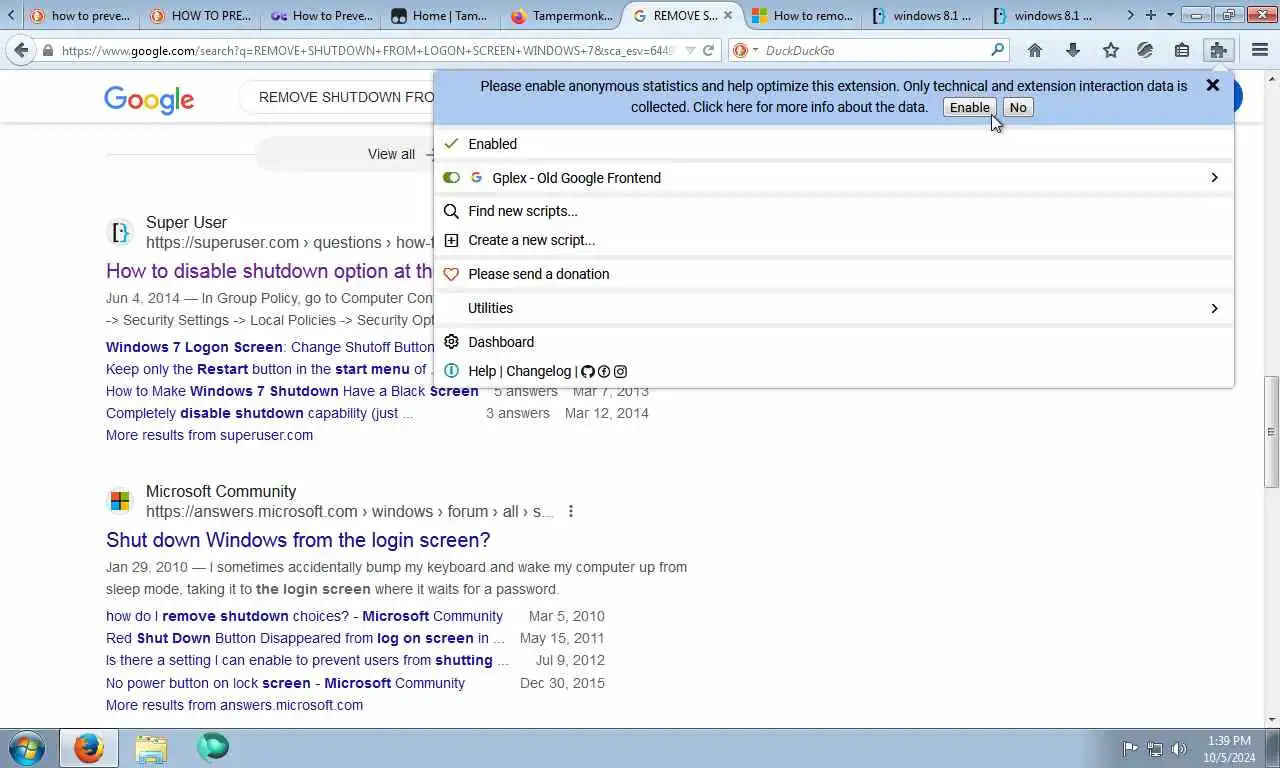Open More results from superuser.com
This screenshot has width=1280, height=768.
coord(209,435)
